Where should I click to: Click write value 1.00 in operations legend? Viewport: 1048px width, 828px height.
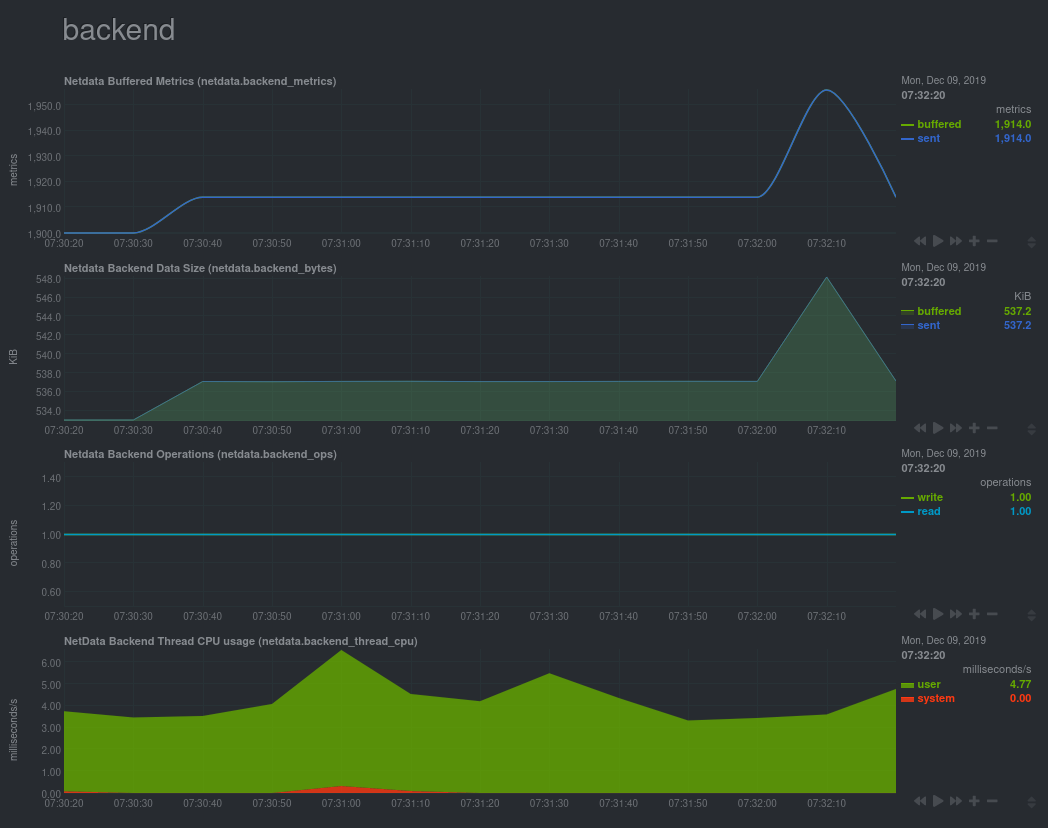coord(1020,497)
